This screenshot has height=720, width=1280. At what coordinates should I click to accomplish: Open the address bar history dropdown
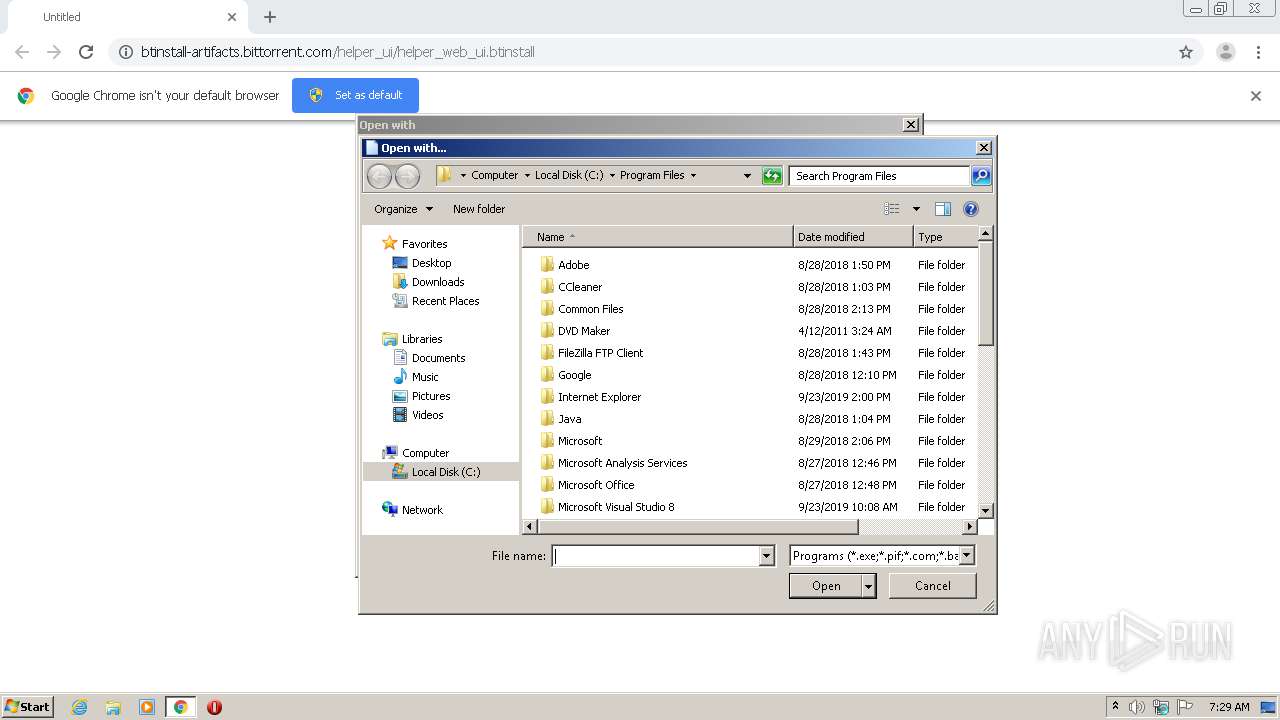click(747, 176)
